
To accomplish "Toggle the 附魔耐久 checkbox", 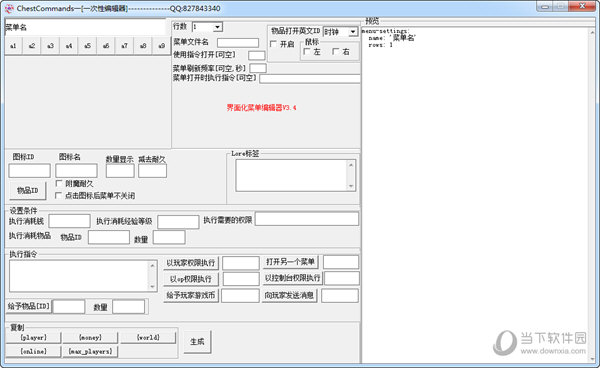I will [59, 184].
